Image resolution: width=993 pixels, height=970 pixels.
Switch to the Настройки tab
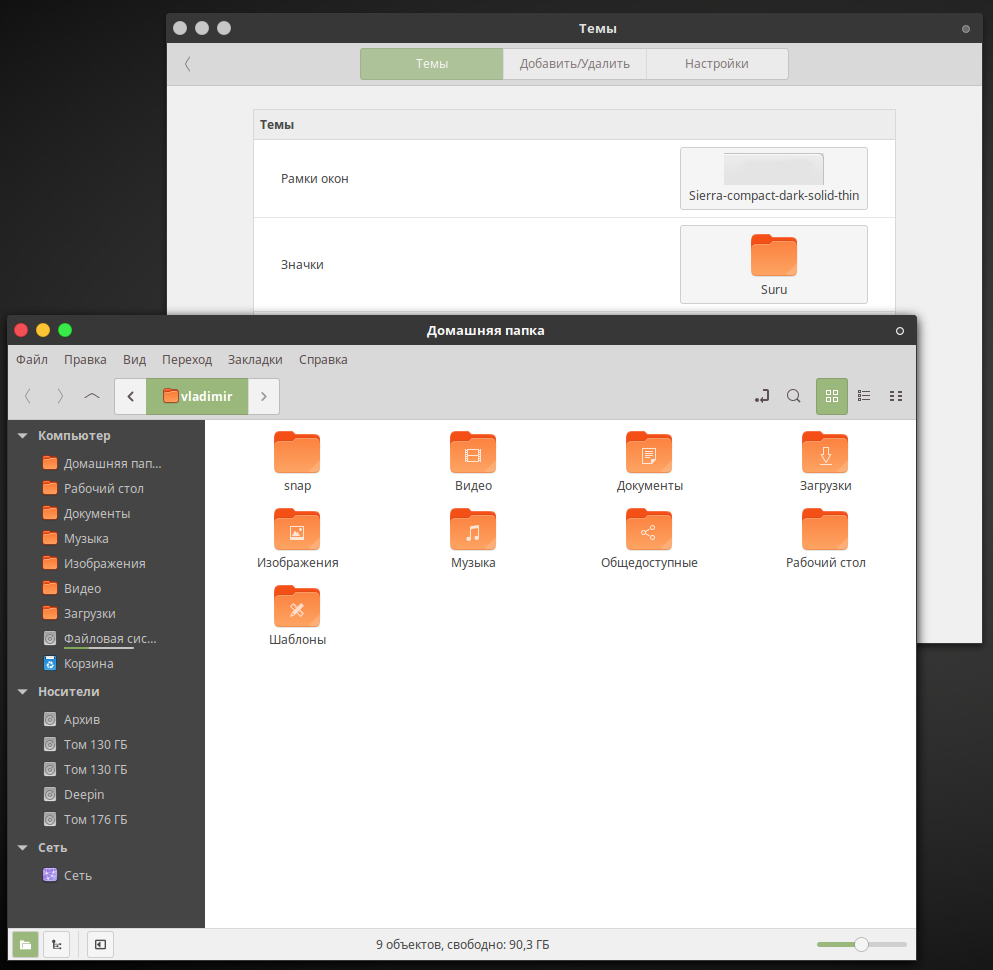coord(716,63)
